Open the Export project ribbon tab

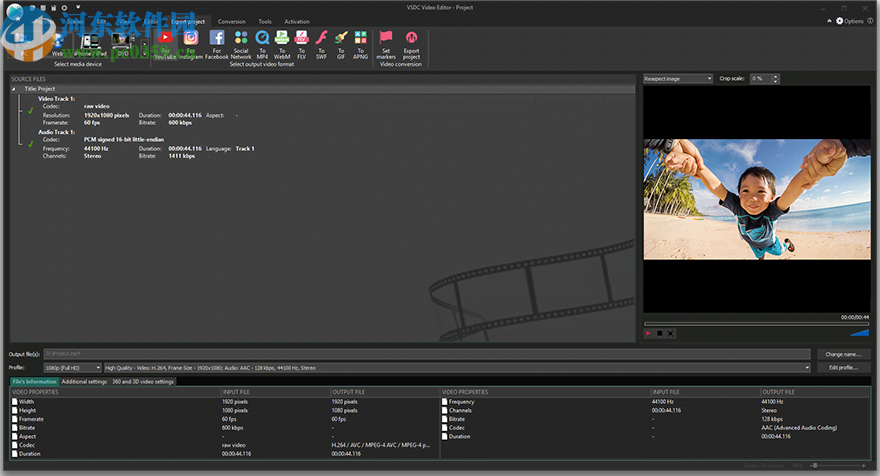(x=188, y=21)
